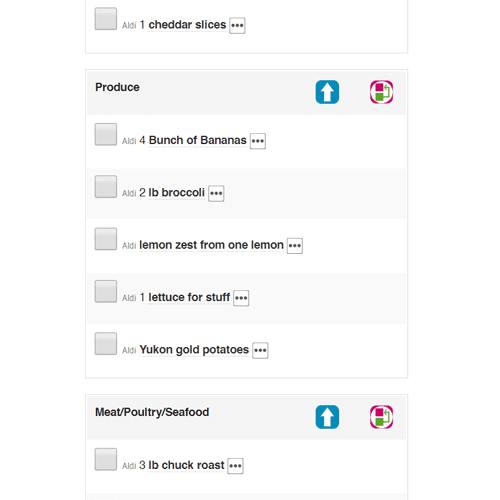Click the swap icon in Meat/Poultry/Seafood header

pos(381,417)
